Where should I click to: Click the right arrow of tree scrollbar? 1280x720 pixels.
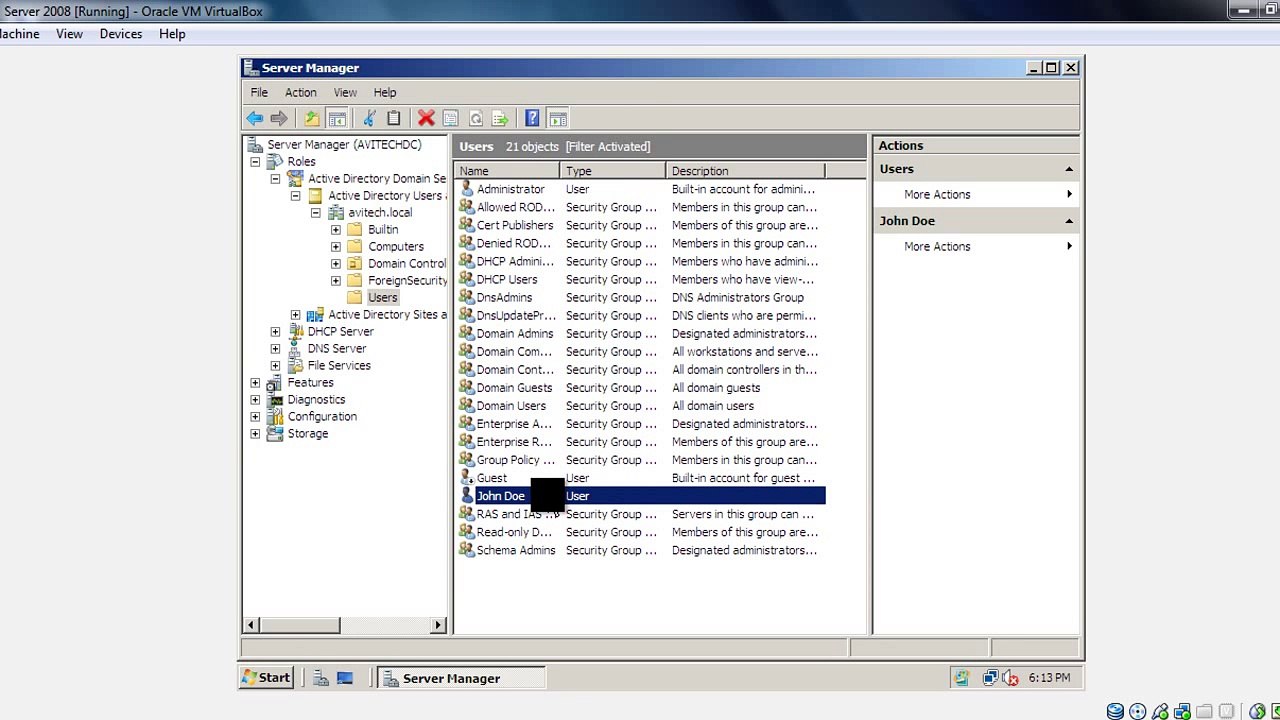(438, 625)
